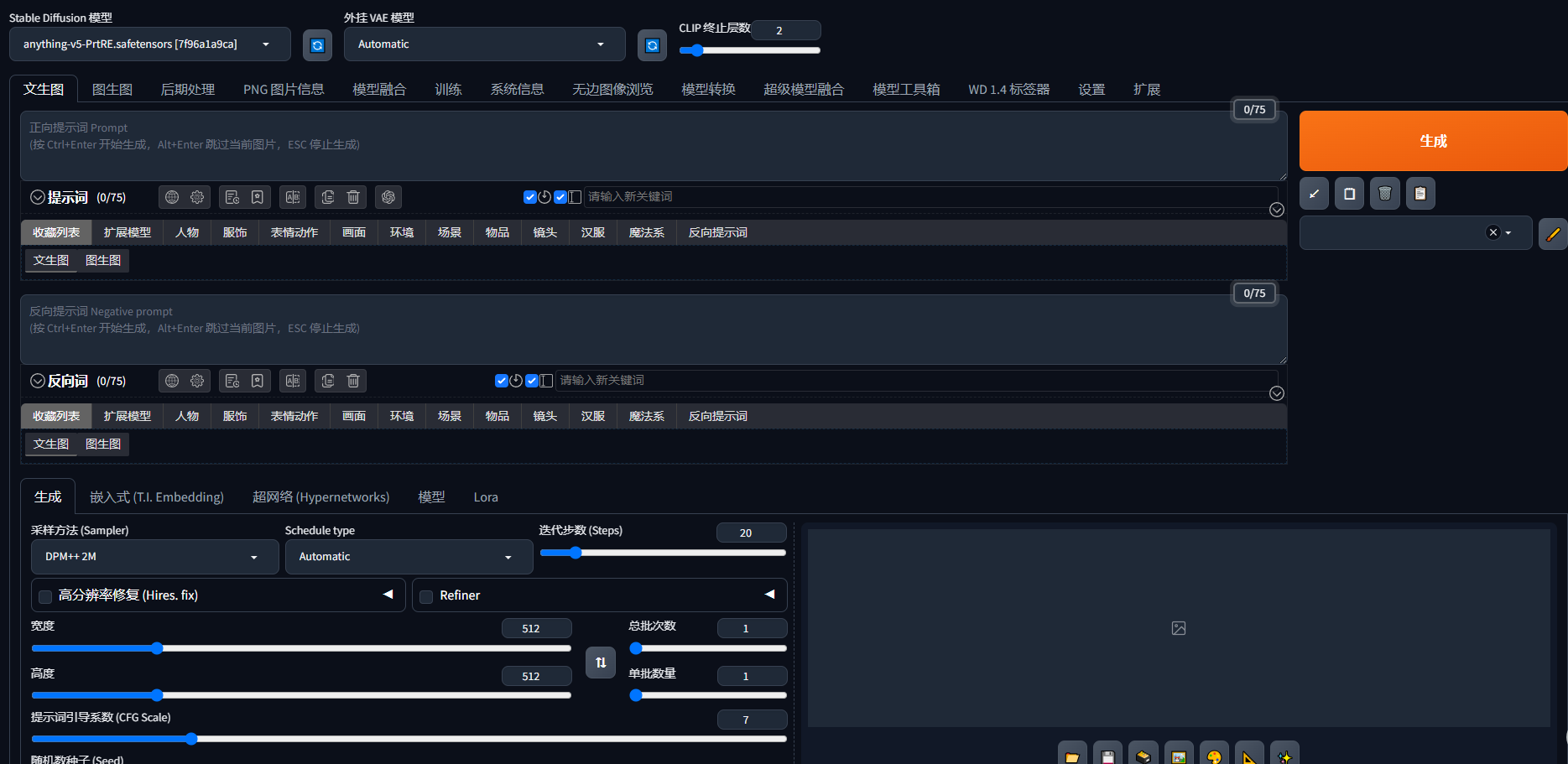Refresh the Stable Diffusion model list
The height and width of the screenshot is (764, 1568).
pos(317,45)
